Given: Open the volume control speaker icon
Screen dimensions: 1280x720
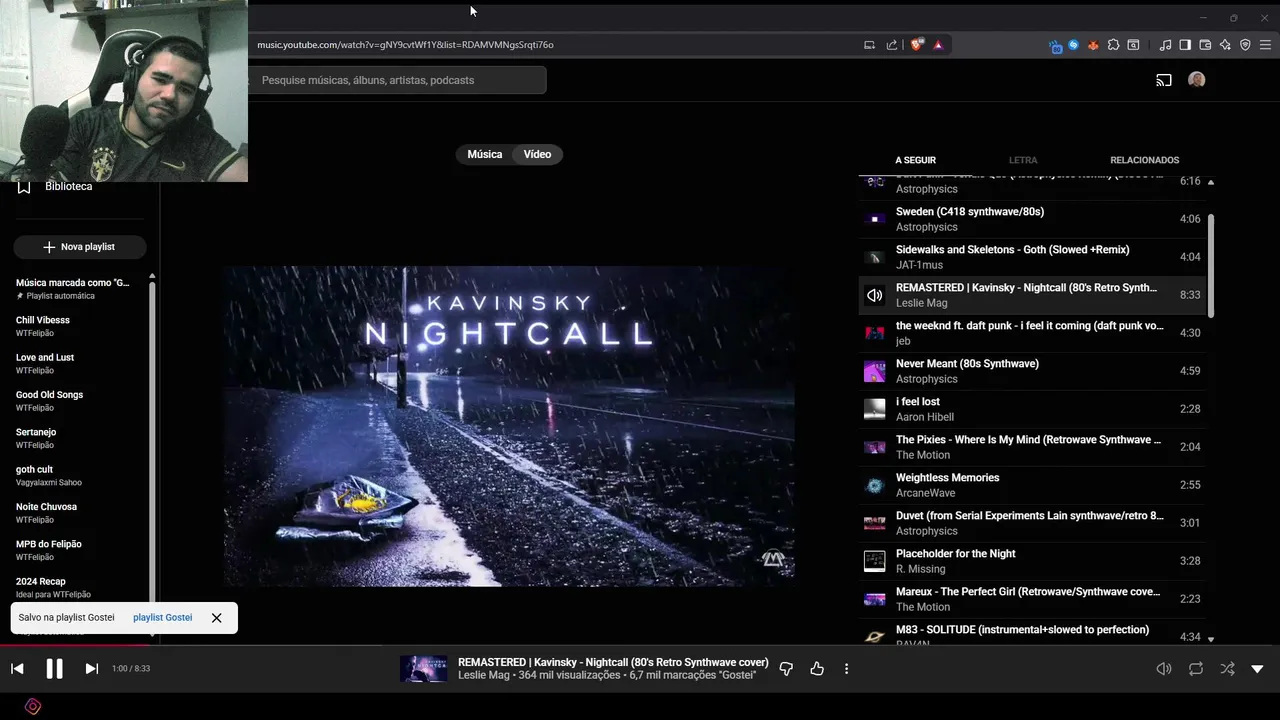Looking at the screenshot, I should click(1164, 669).
